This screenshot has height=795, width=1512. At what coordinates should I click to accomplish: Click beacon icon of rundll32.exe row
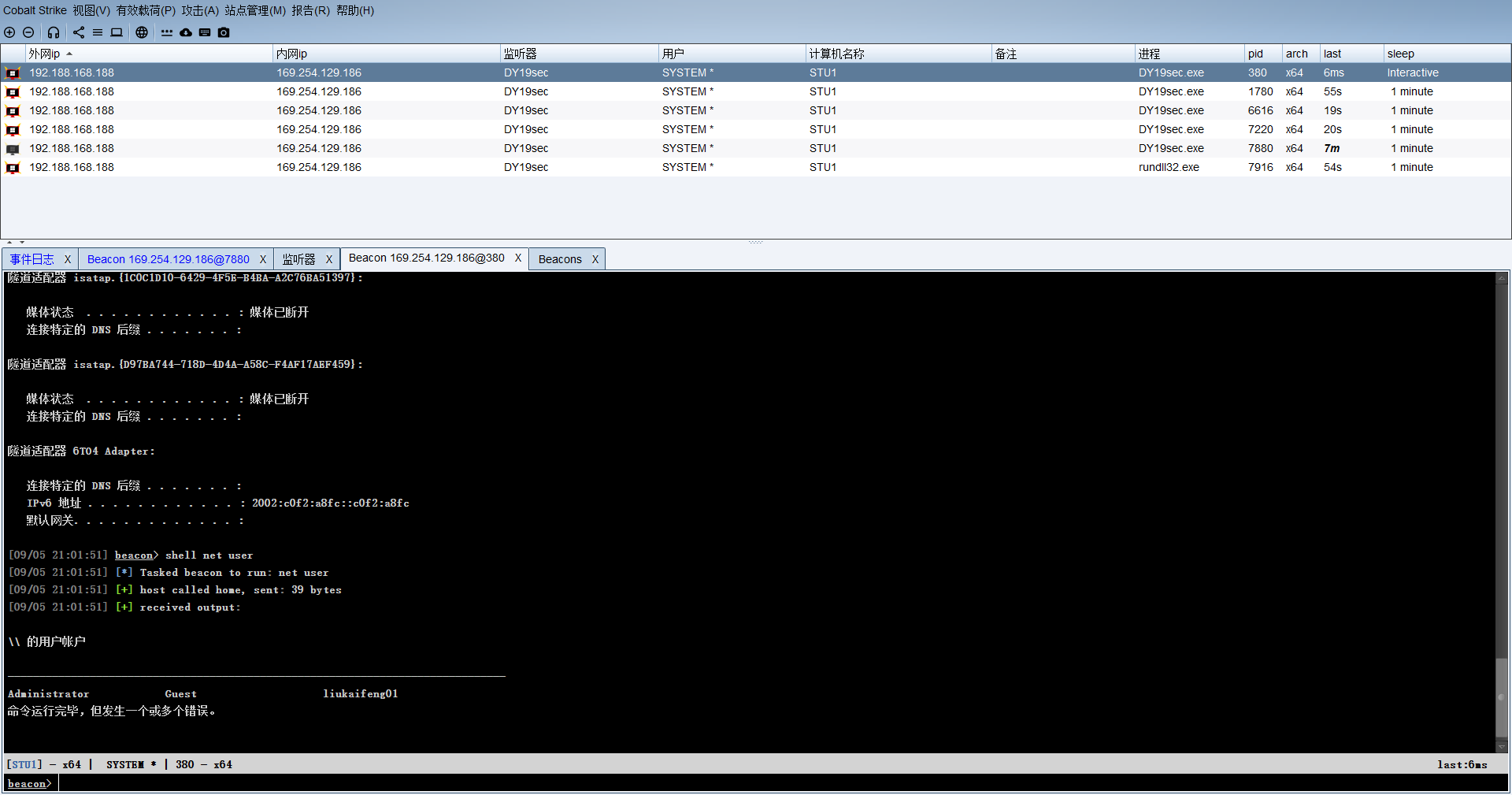(x=13, y=168)
